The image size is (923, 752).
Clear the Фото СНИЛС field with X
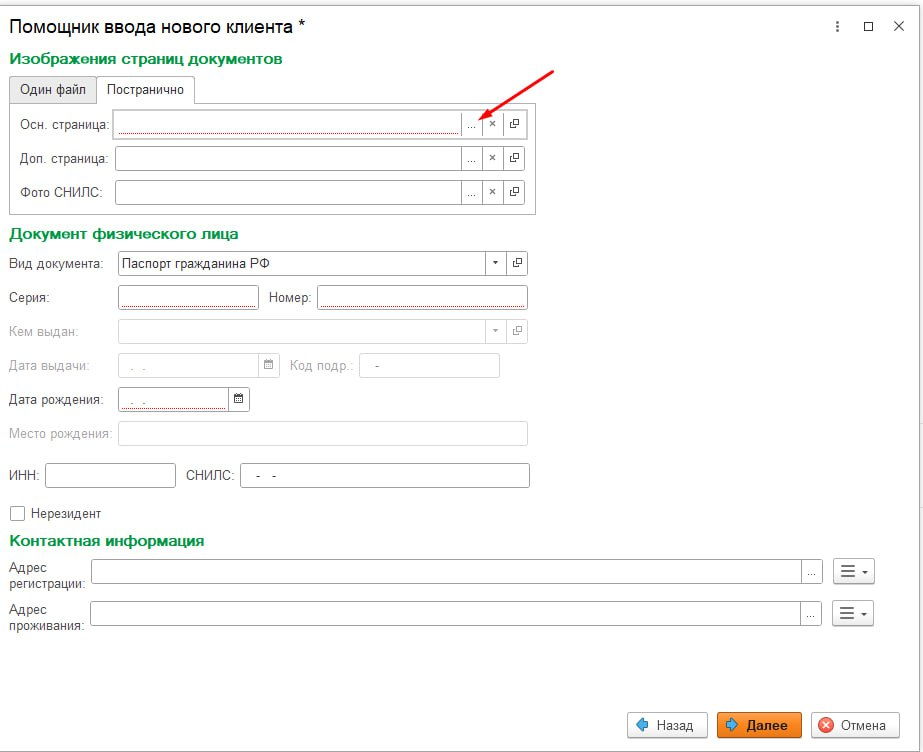coord(492,192)
